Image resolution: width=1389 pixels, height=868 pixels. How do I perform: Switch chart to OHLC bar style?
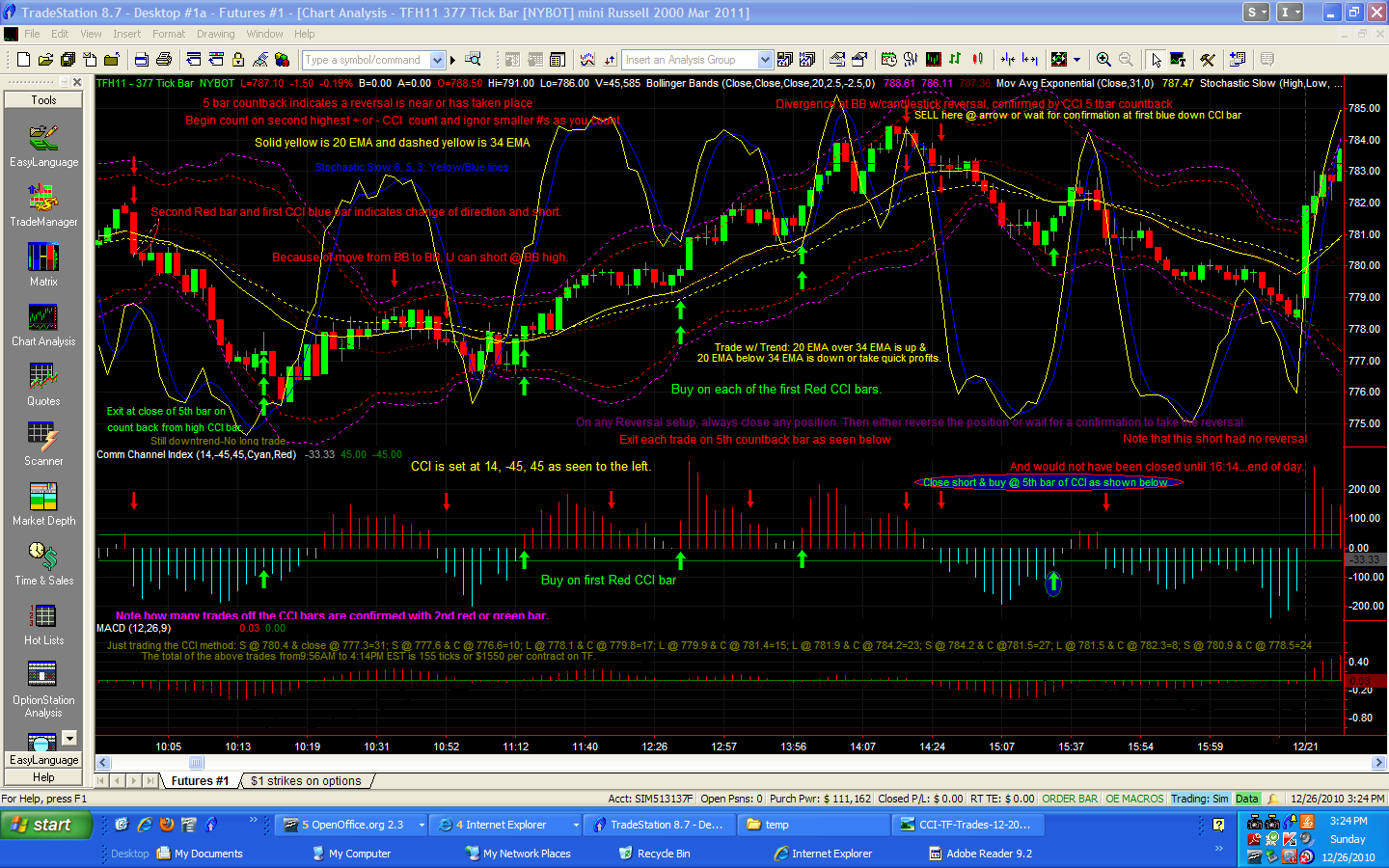point(955,60)
